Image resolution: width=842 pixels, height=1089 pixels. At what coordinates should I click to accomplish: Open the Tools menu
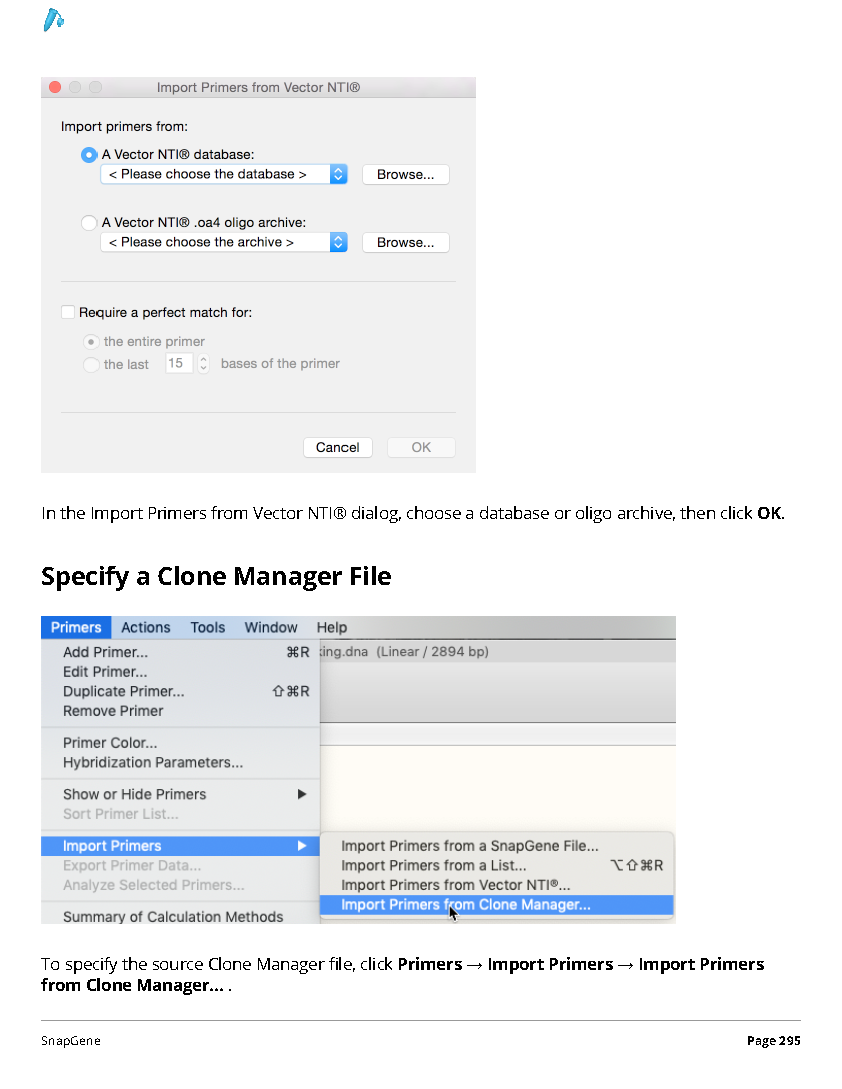[x=208, y=627]
